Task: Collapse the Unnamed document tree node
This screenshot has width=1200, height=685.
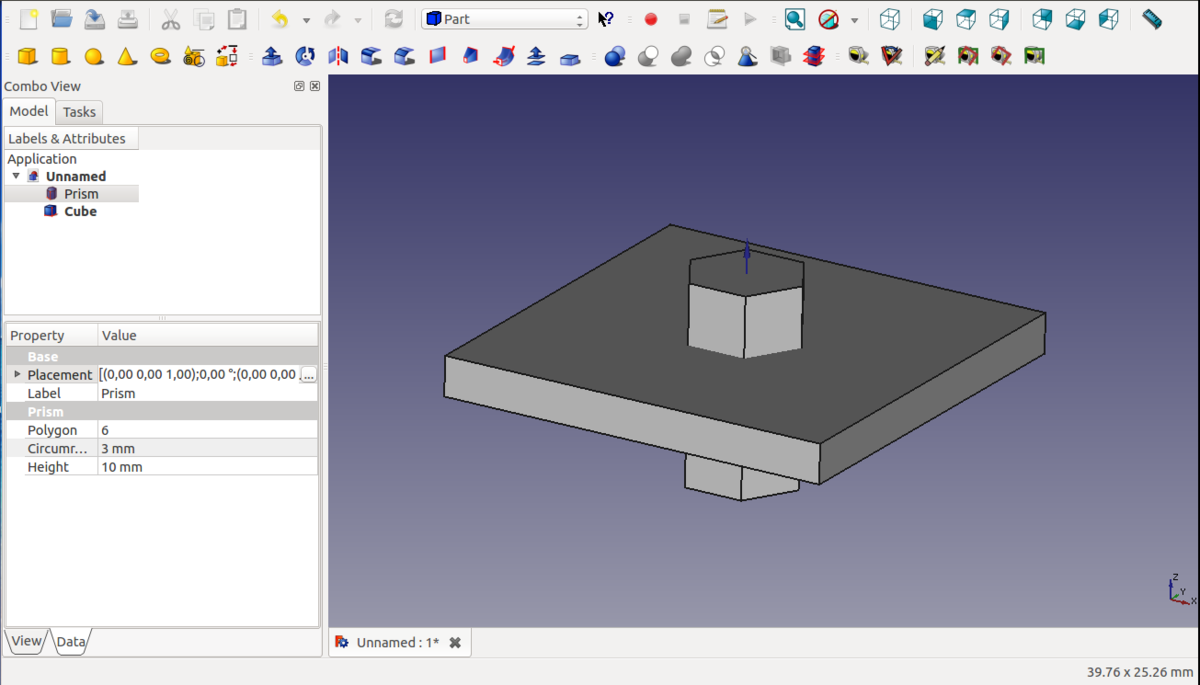Action: pos(16,176)
